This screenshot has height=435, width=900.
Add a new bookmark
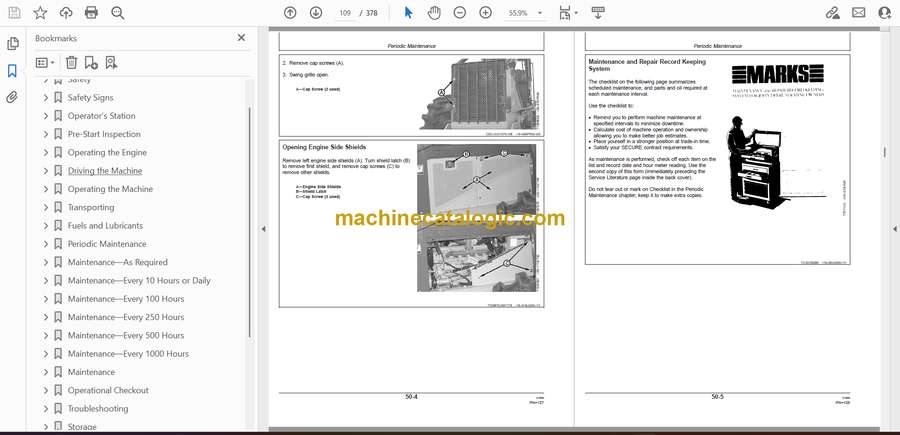(x=91, y=63)
